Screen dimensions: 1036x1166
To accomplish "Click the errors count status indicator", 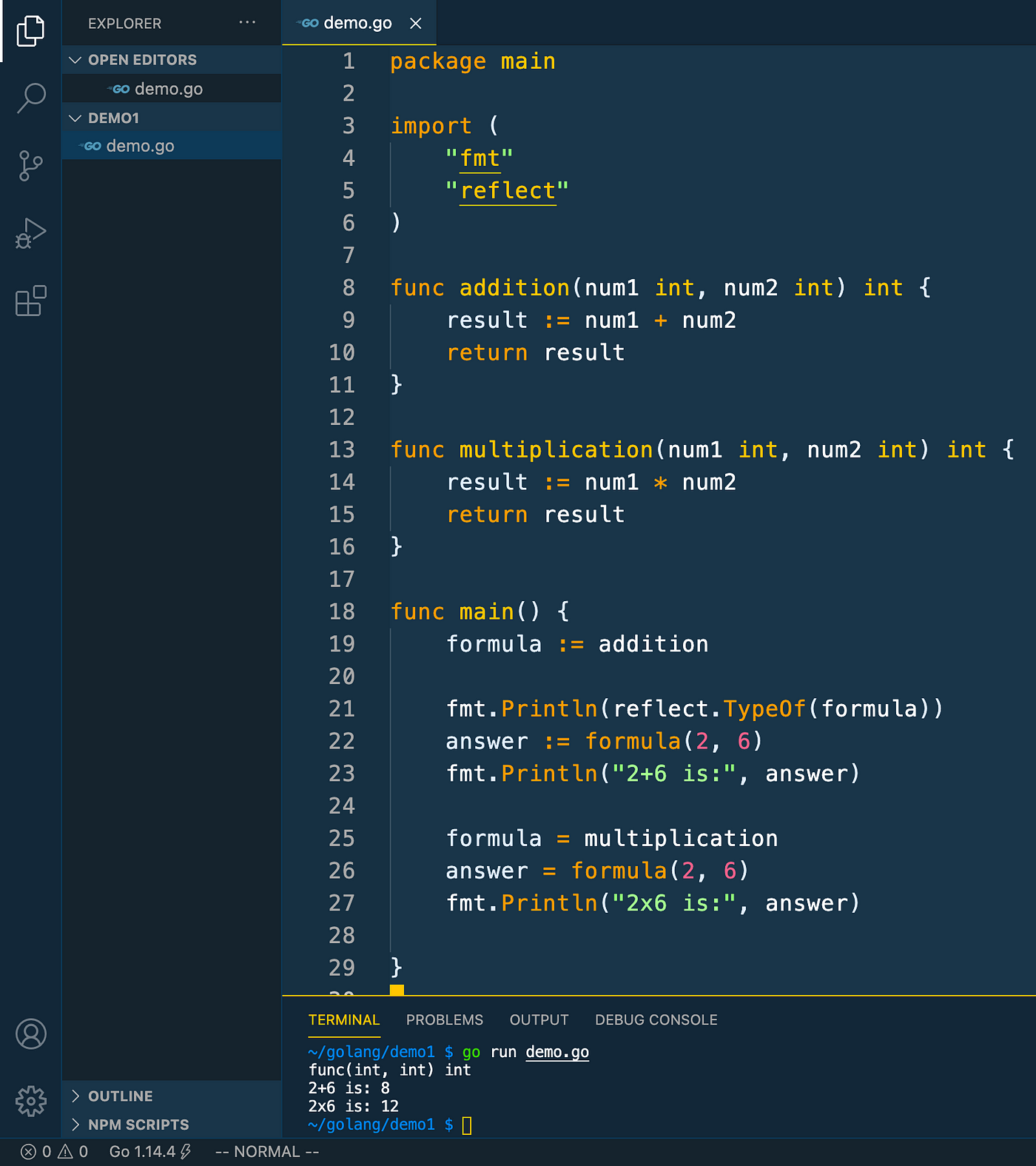I will (x=36, y=1151).
